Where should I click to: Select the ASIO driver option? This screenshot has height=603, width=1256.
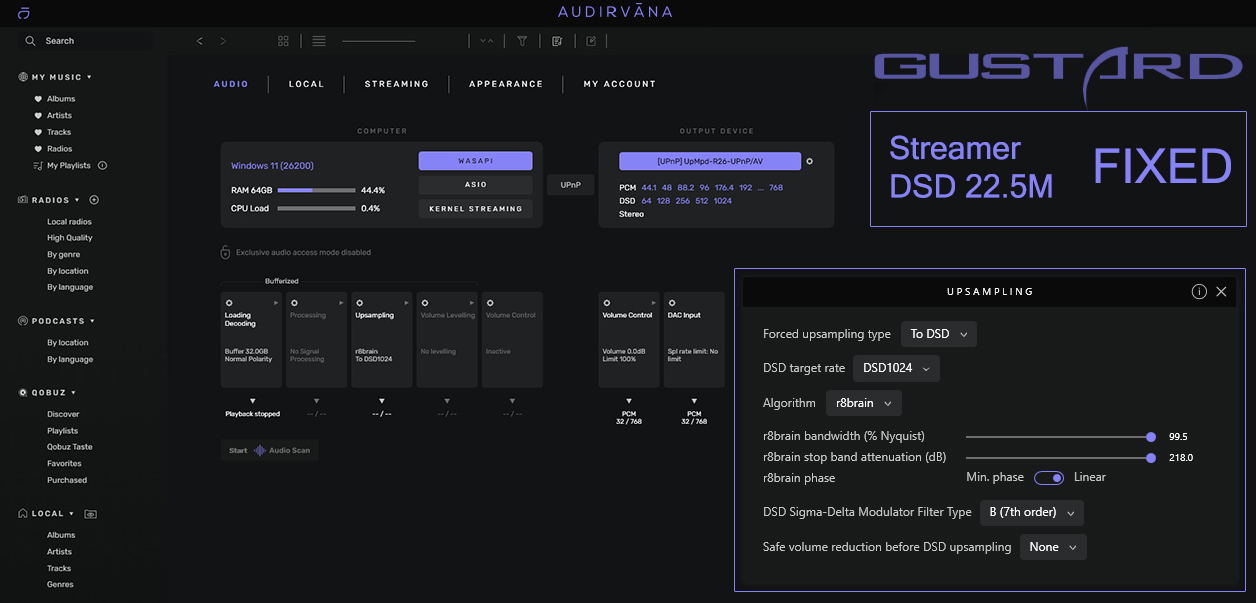[475, 185]
